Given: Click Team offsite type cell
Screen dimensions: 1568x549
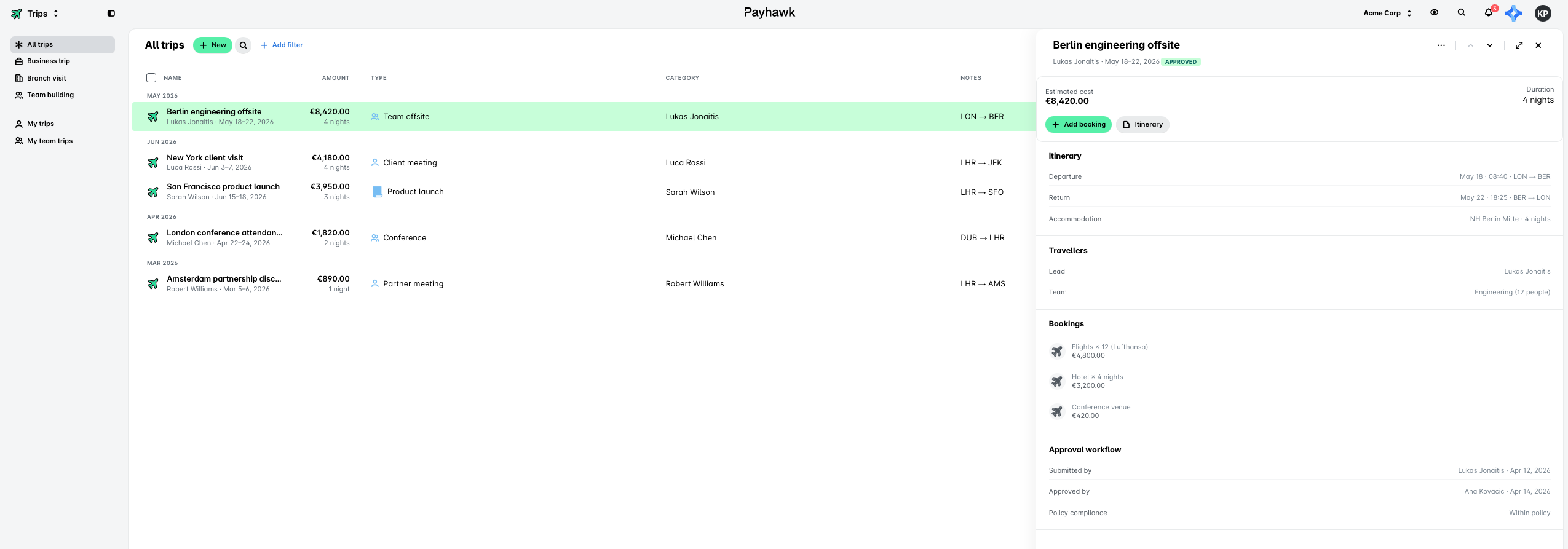Looking at the screenshot, I should [x=400, y=116].
